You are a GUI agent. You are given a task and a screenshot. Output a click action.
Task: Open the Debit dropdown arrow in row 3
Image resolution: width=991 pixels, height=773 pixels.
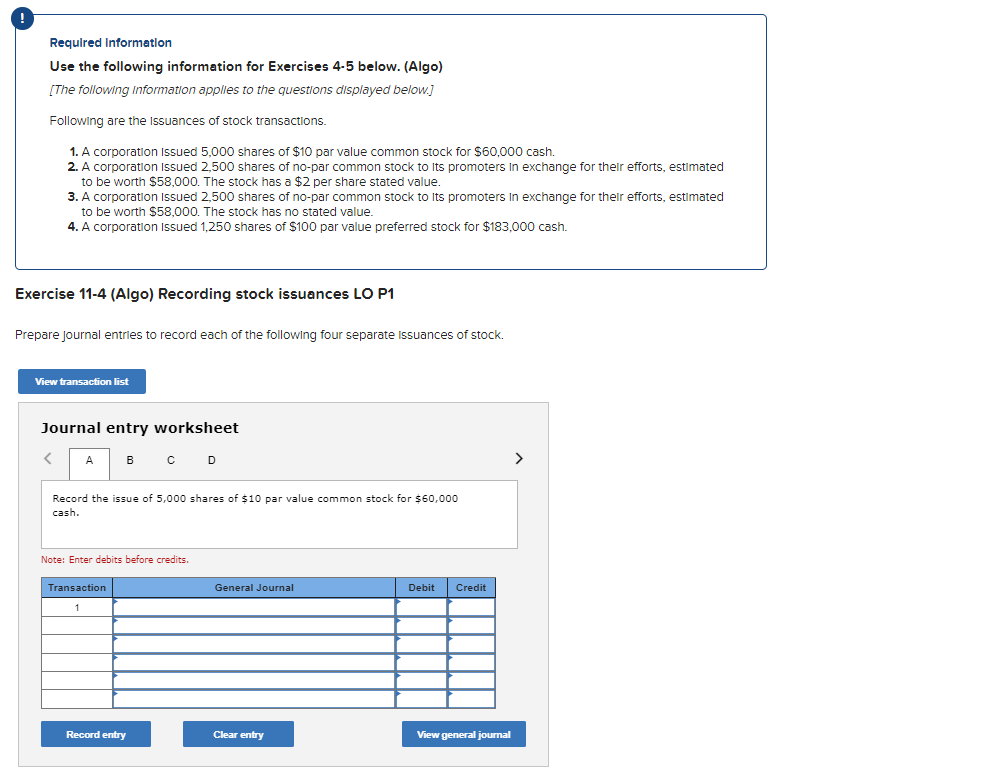point(400,641)
